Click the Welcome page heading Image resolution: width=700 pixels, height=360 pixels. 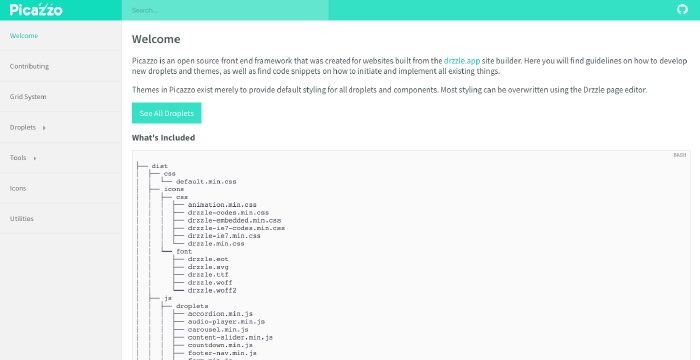156,39
